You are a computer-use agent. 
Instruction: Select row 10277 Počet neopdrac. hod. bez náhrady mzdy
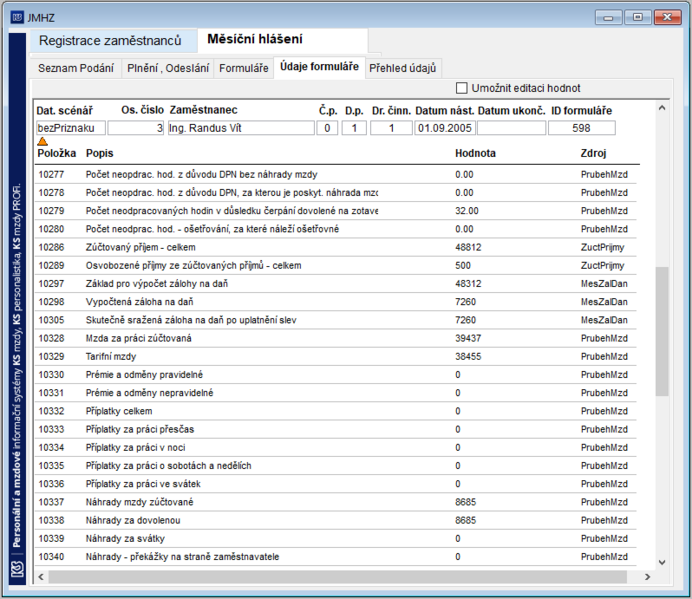(x=335, y=174)
